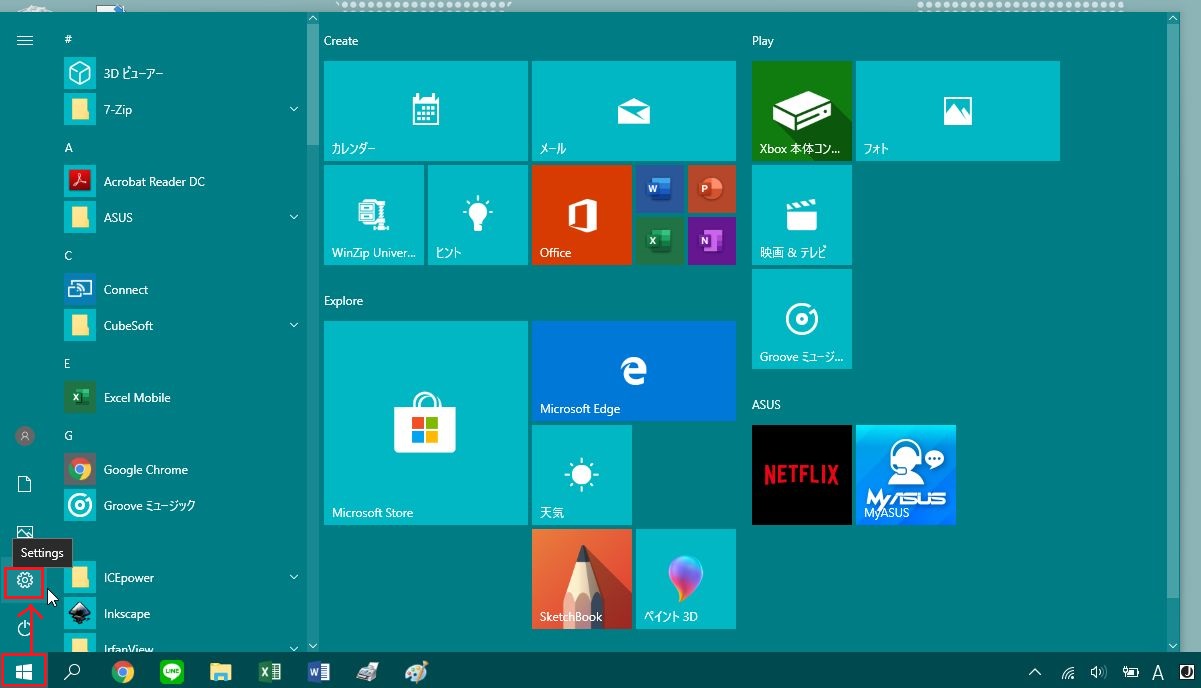Launch the WinZip Universal tile

(374, 215)
